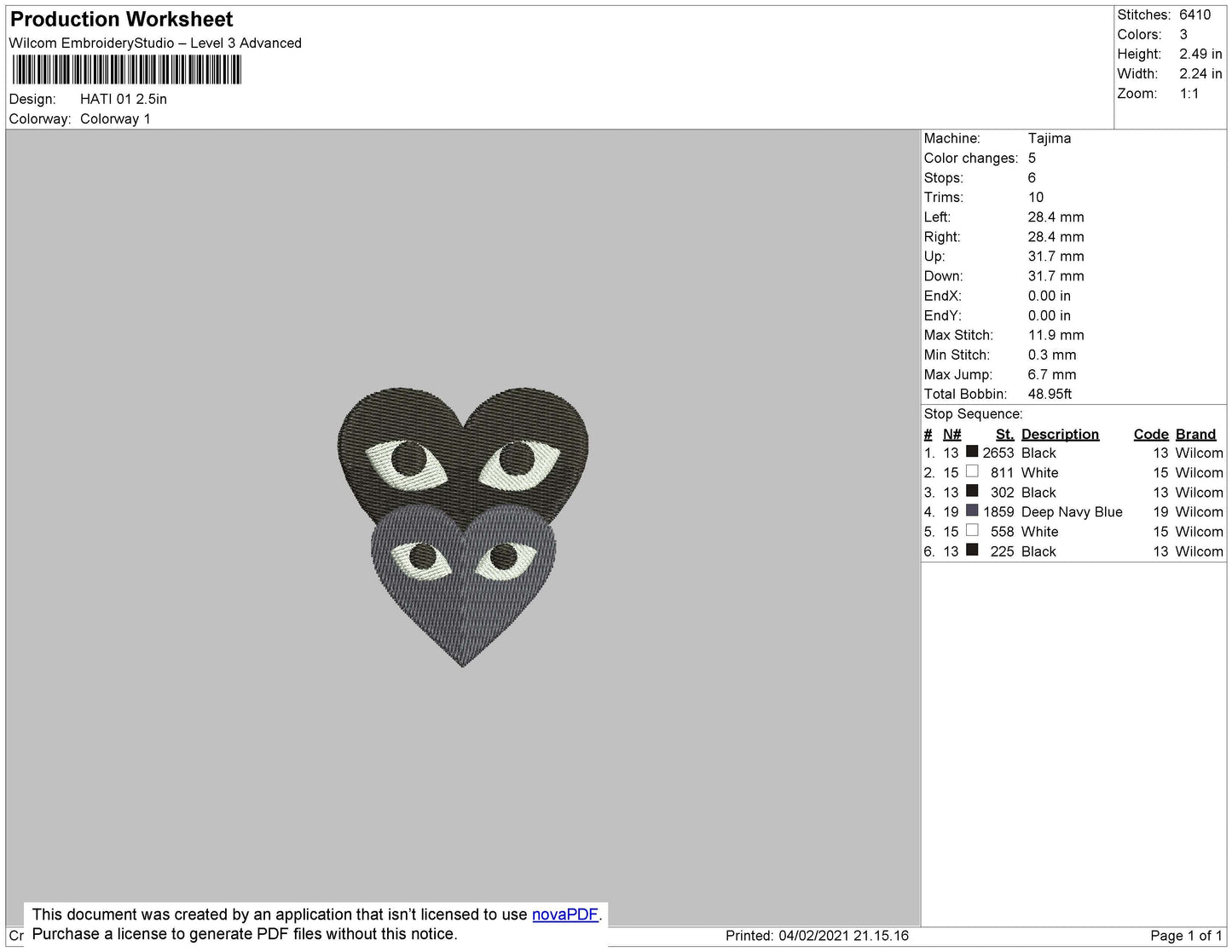Click the Width value 2.24 in
The width and height of the screenshot is (1232, 952).
pos(1200,73)
